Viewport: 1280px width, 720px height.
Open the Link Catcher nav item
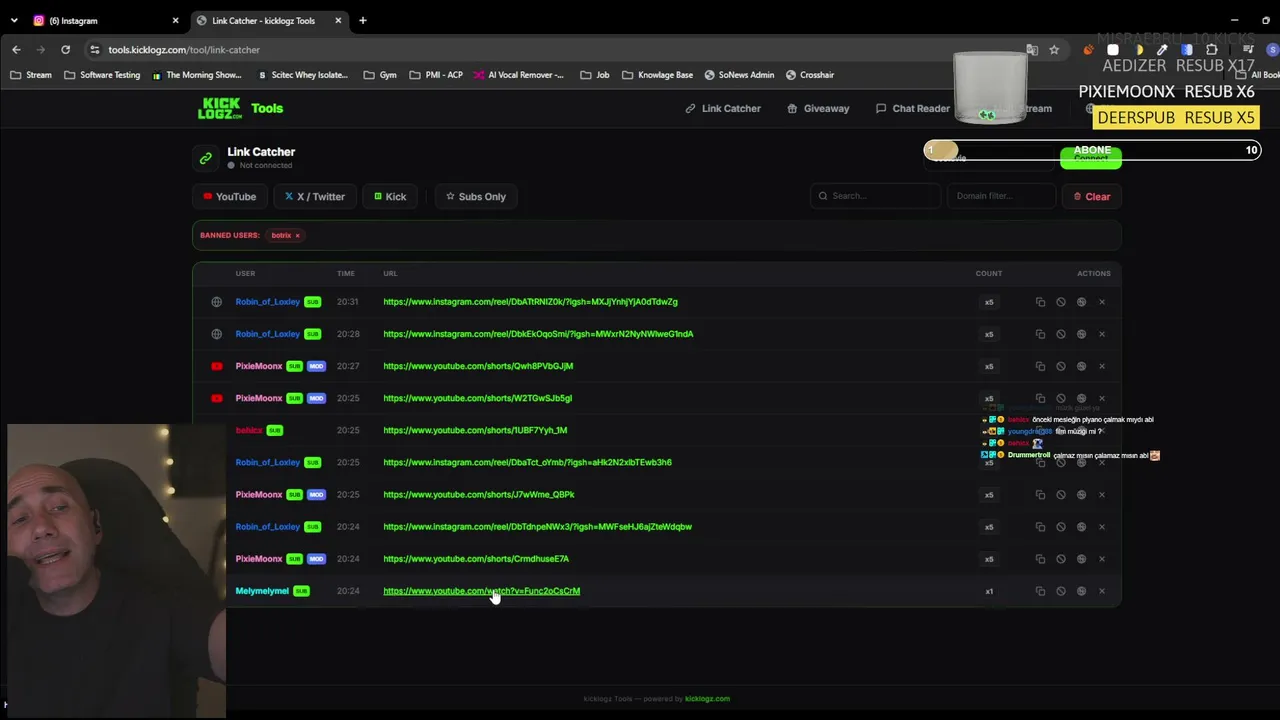(x=723, y=108)
